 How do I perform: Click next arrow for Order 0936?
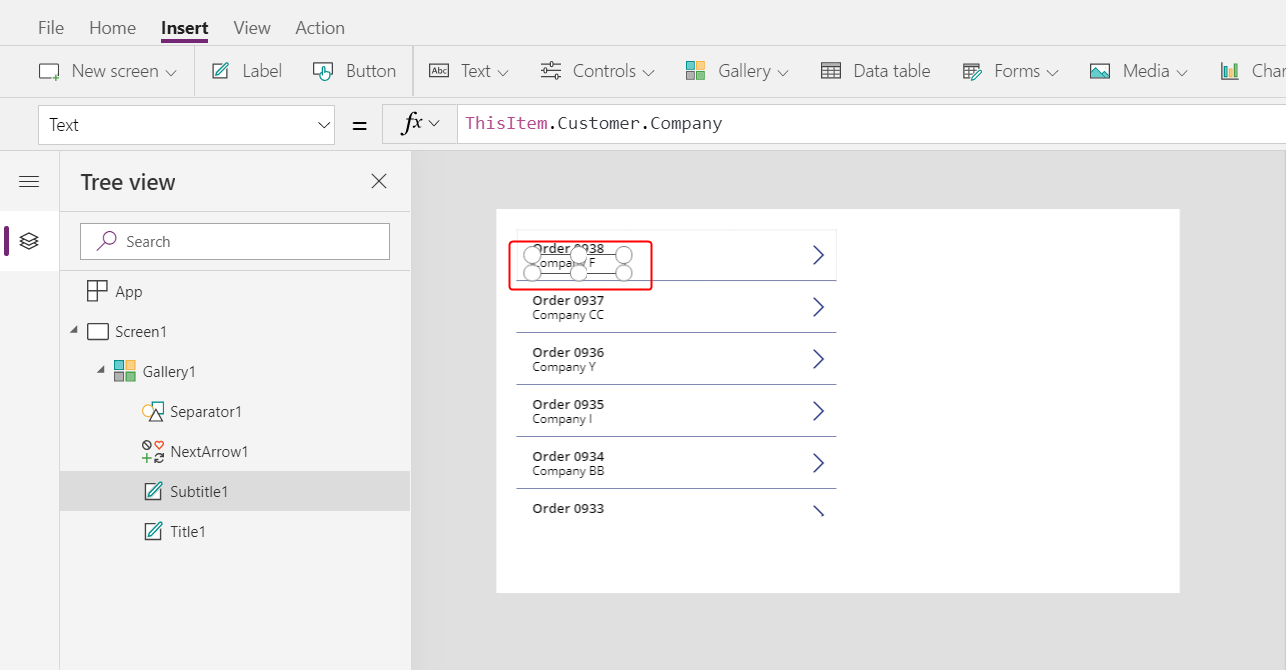[x=818, y=359]
